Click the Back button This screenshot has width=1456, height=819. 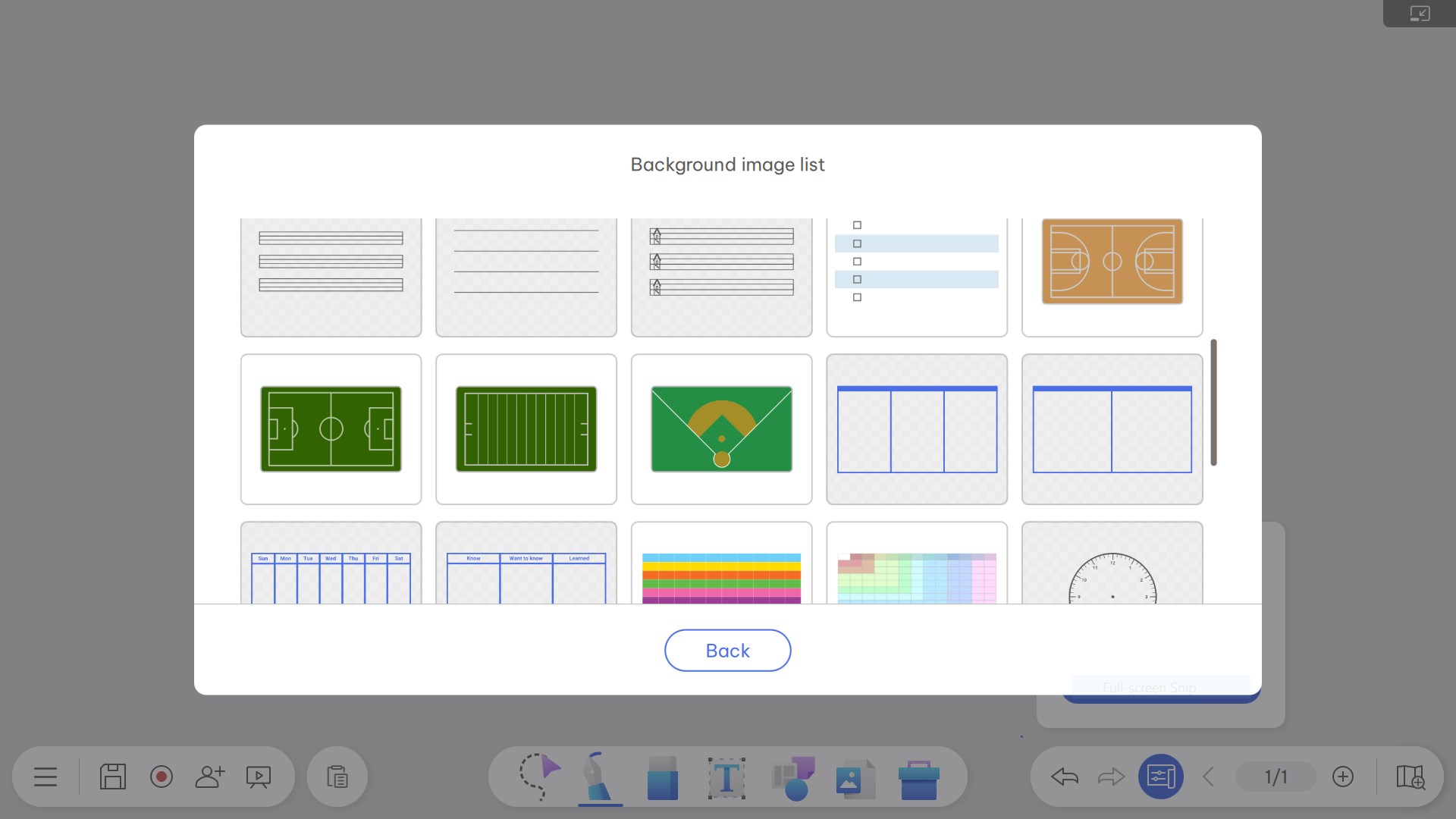[727, 651]
